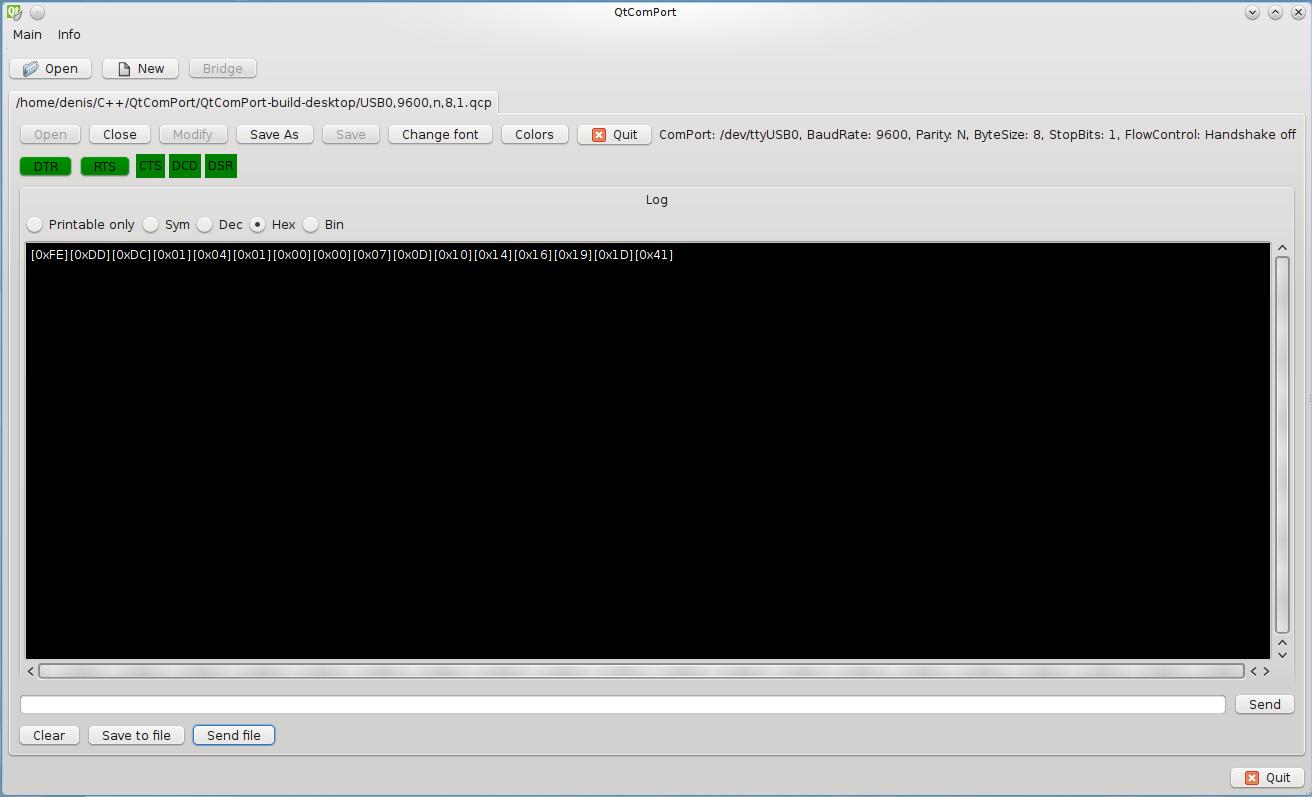The height and width of the screenshot is (797, 1312).
Task: Open the Colors settings
Action: point(534,134)
